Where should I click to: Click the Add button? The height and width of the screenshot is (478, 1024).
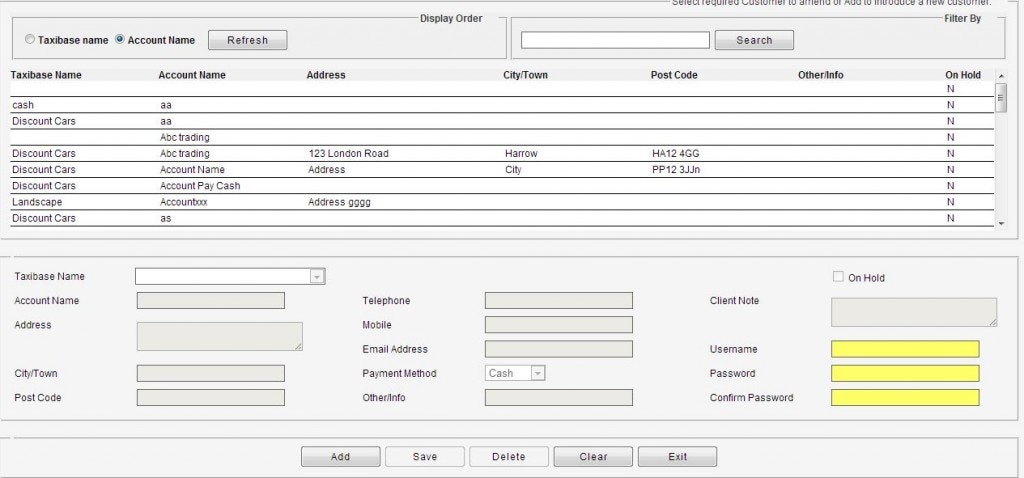[340, 456]
